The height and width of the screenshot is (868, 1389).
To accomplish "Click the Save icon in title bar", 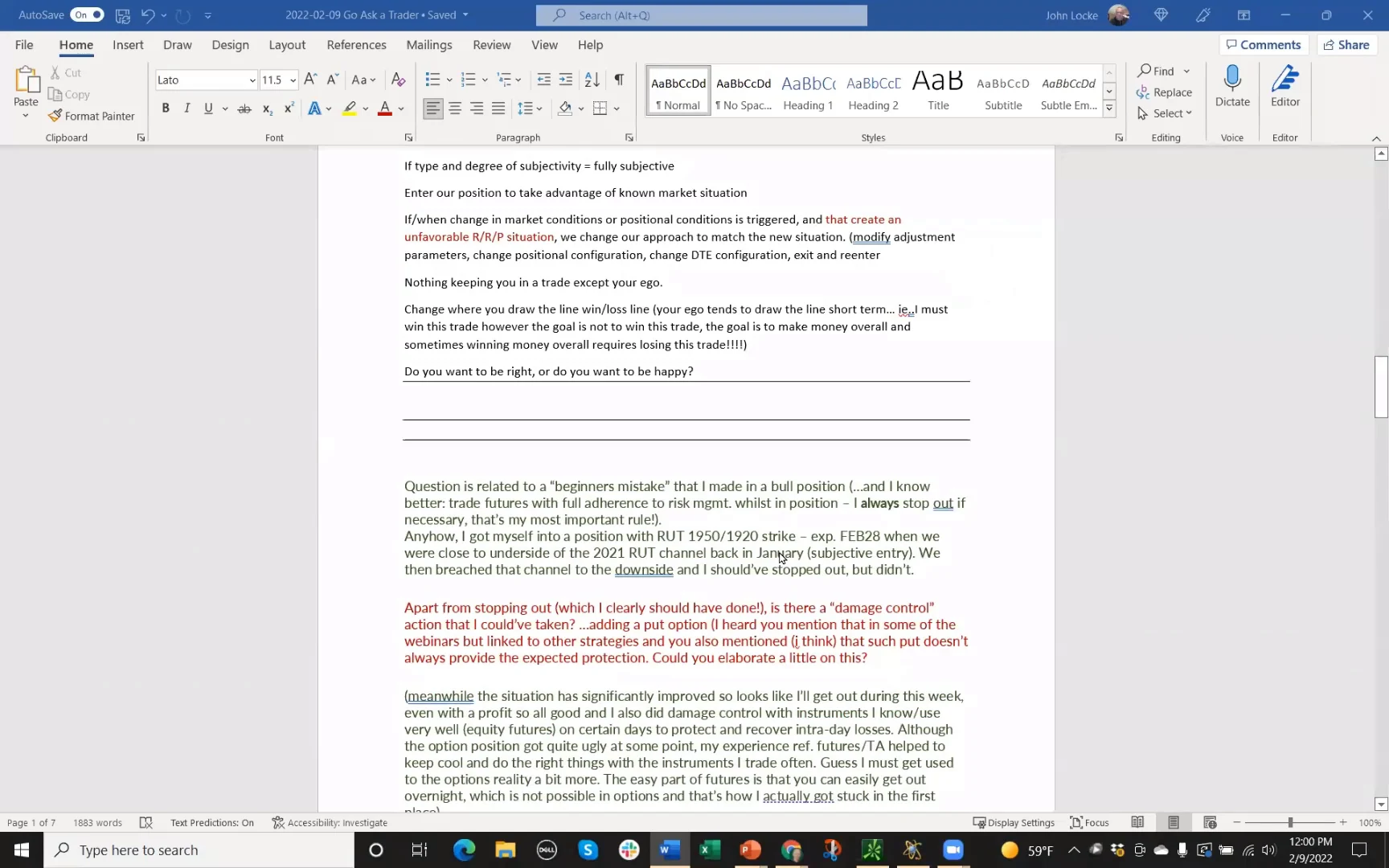I will (122, 14).
